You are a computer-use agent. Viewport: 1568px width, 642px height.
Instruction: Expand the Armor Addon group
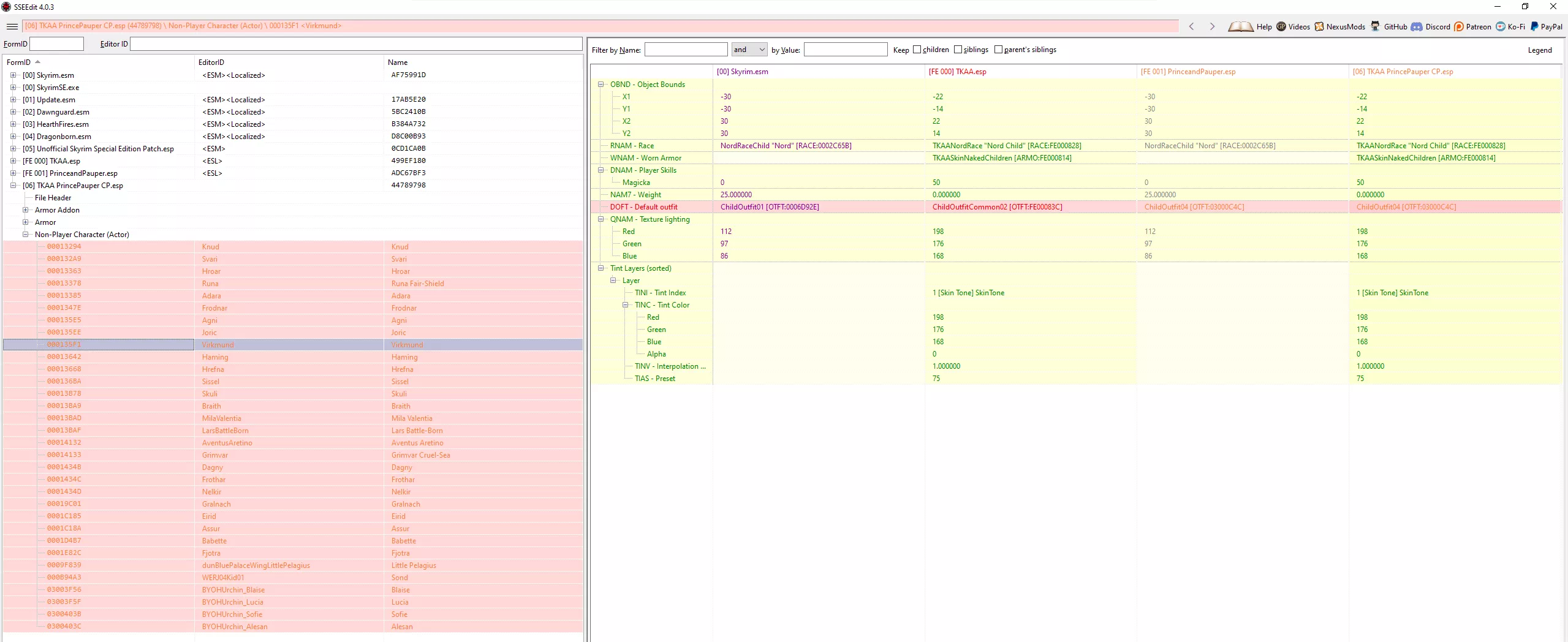pyautogui.click(x=25, y=210)
